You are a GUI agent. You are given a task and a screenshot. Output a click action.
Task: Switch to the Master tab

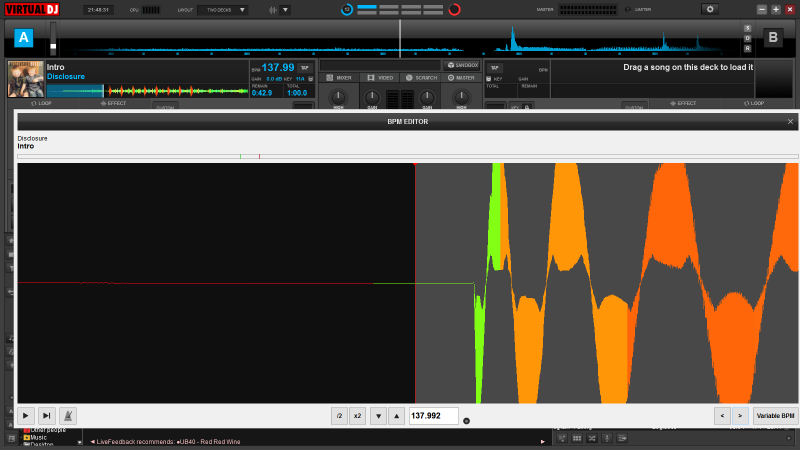pos(461,78)
